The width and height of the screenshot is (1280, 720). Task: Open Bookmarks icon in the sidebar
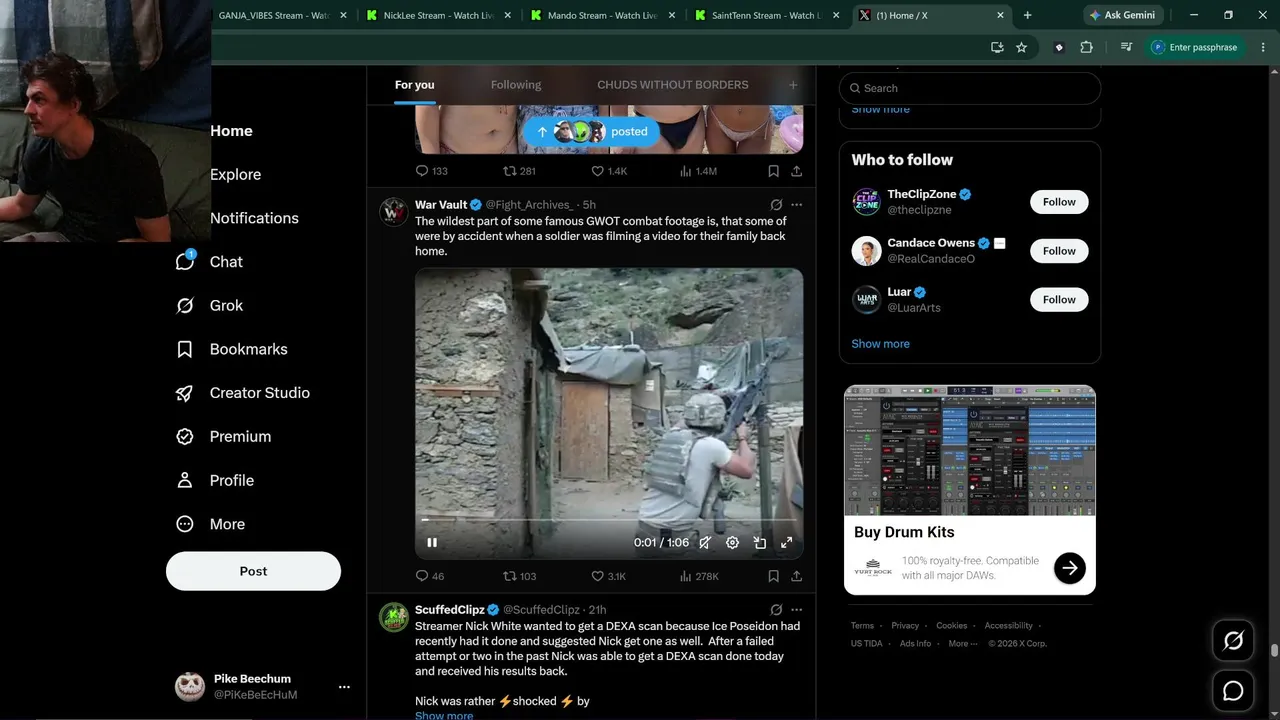coord(184,349)
